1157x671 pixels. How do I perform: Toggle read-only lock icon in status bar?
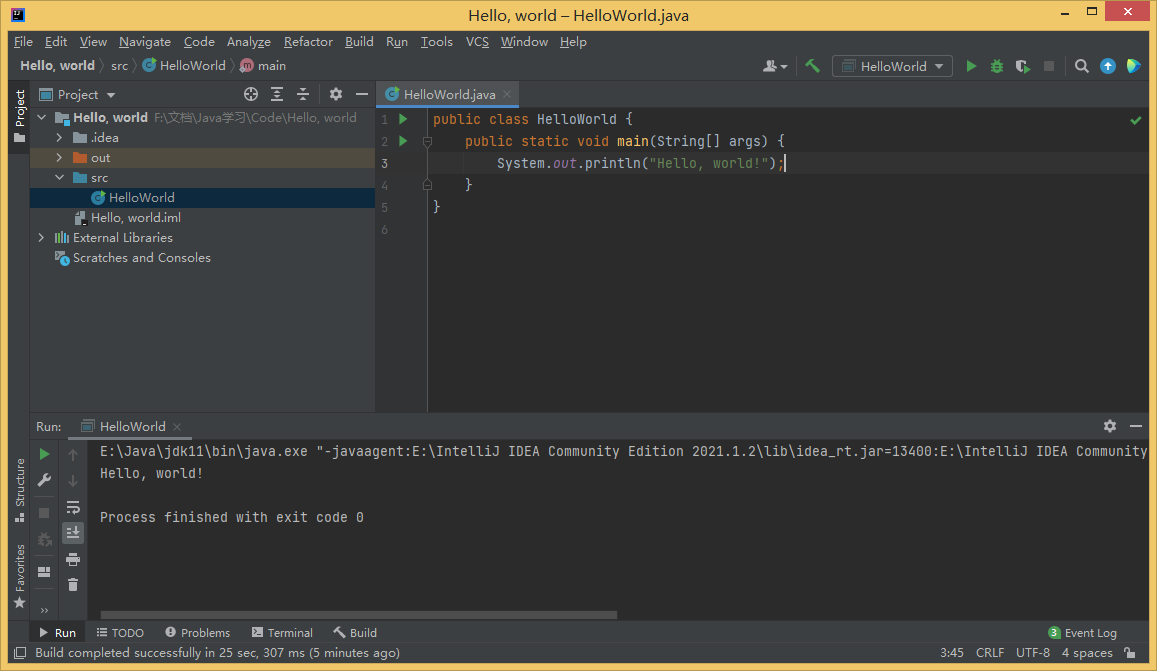[x=1130, y=653]
